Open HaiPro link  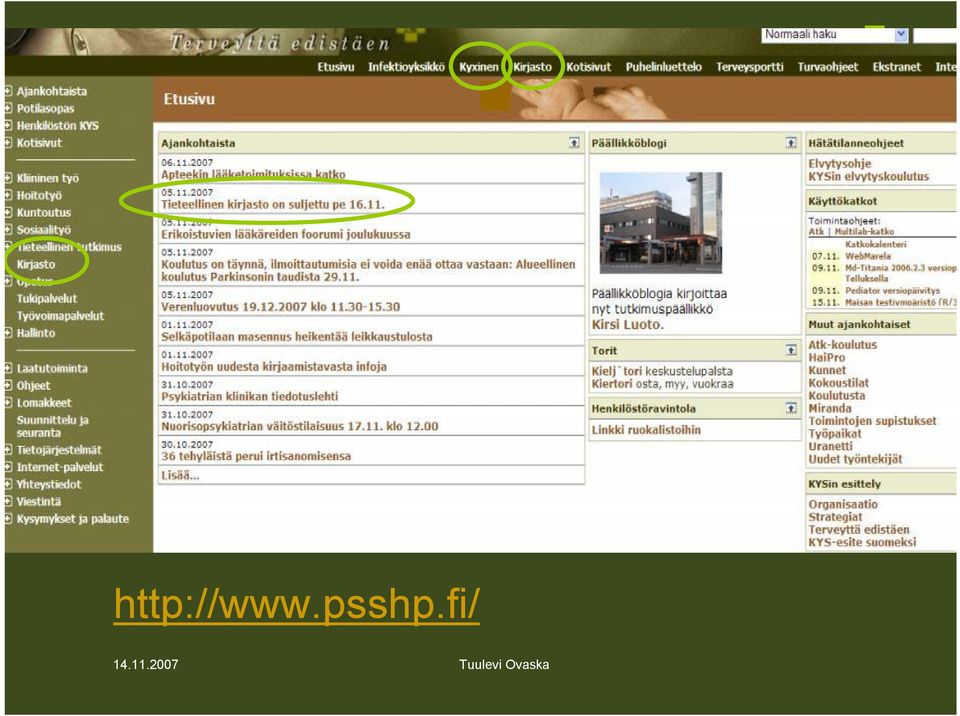pos(827,358)
